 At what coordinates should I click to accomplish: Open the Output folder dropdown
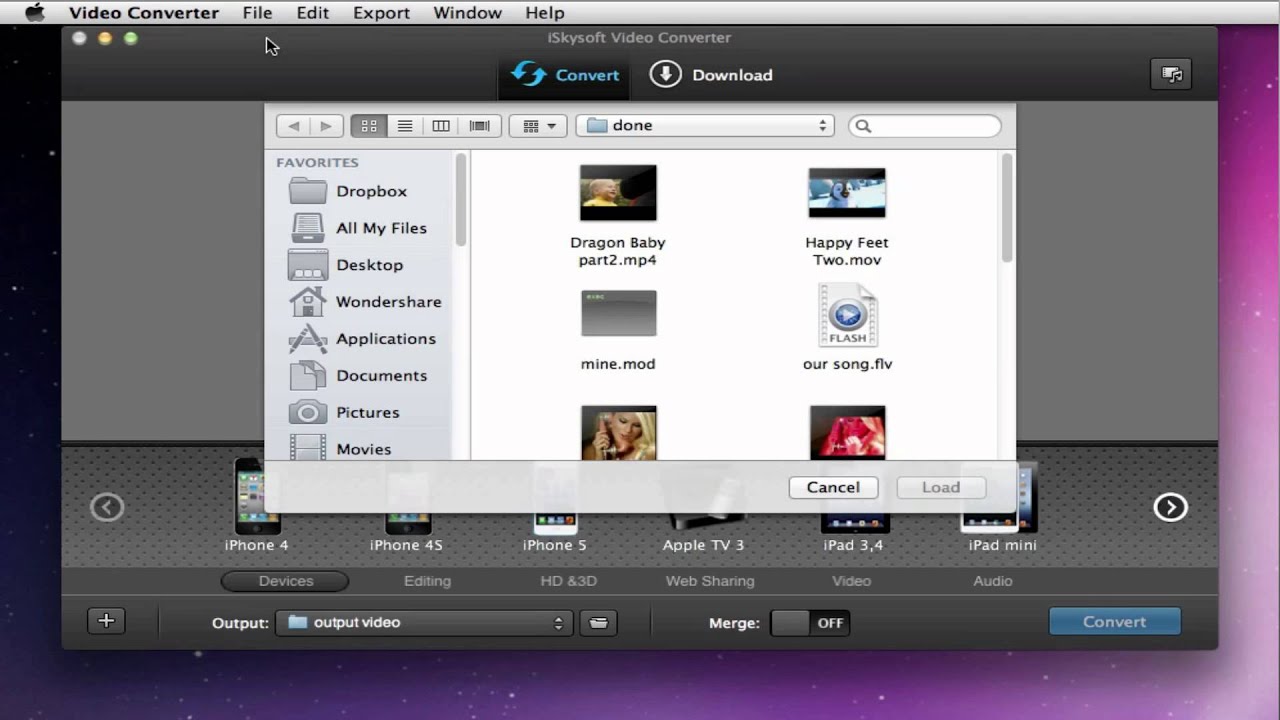(x=424, y=623)
